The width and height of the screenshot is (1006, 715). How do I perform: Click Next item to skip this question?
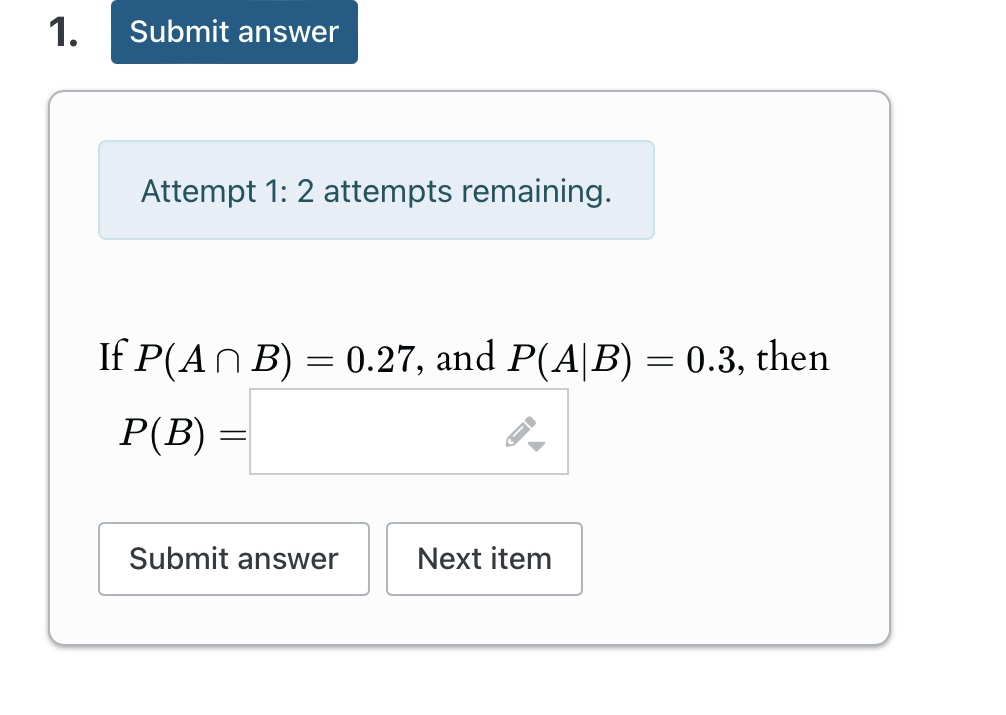484,558
